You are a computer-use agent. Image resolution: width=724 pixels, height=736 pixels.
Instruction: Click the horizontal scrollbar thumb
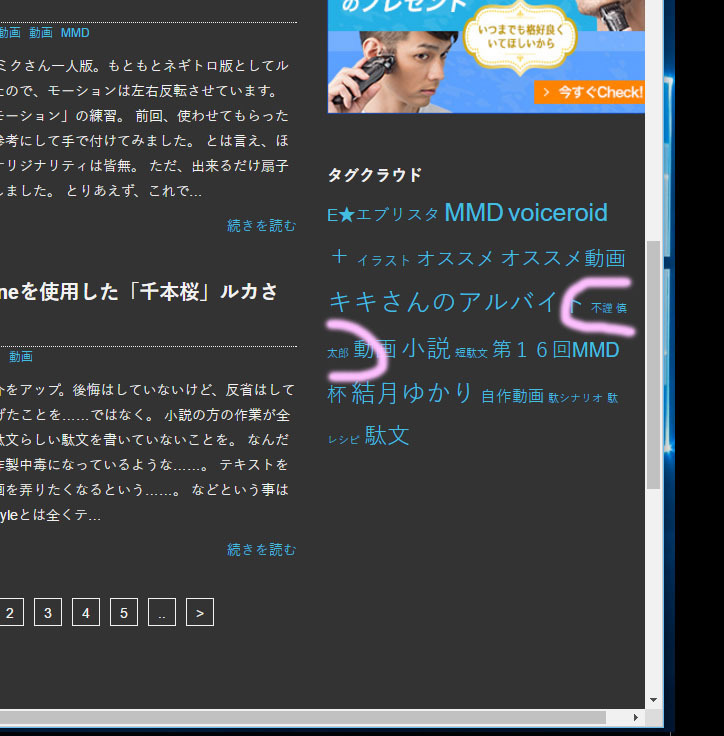pos(303,717)
